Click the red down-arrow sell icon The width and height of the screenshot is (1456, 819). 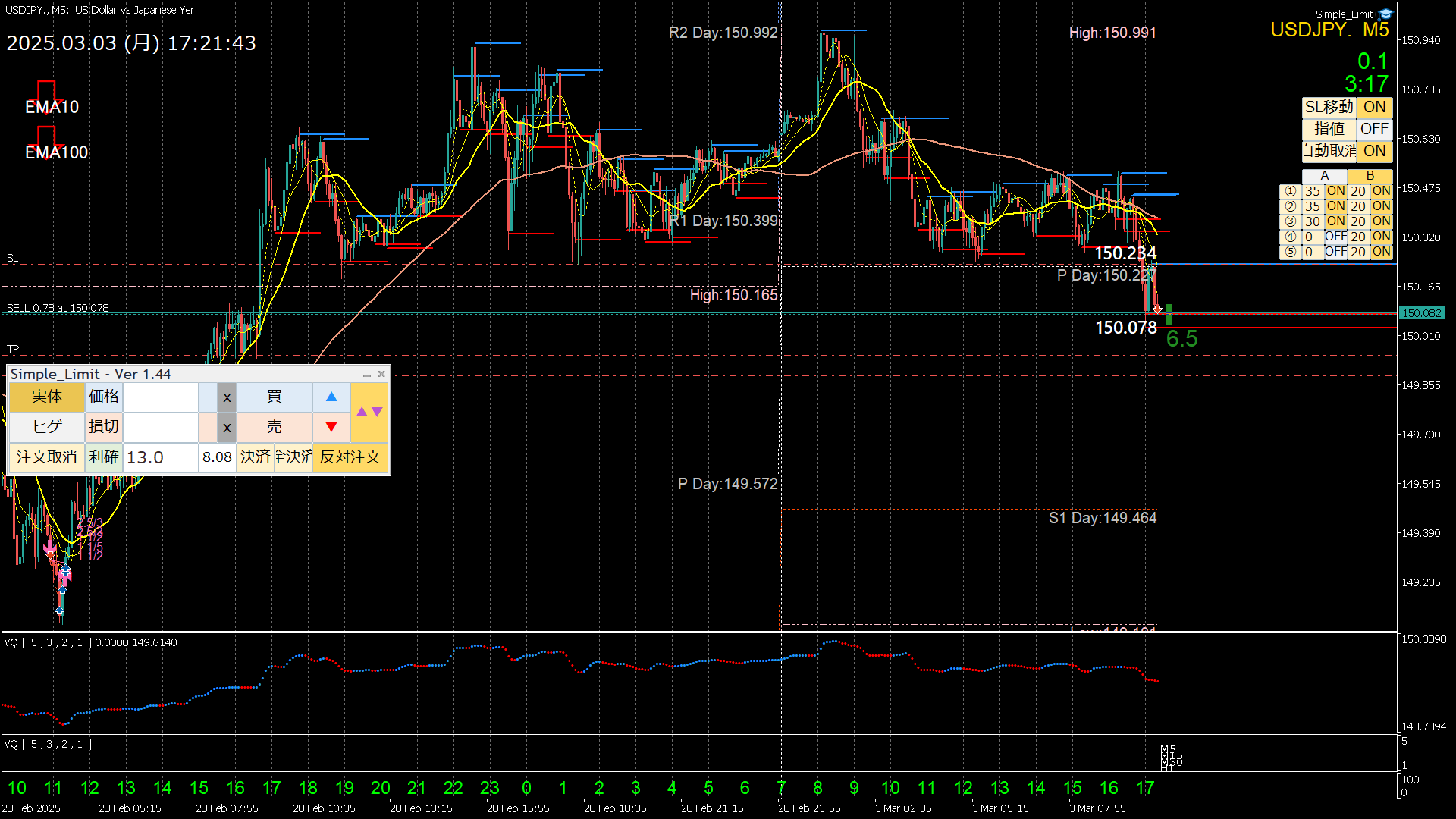click(x=331, y=427)
